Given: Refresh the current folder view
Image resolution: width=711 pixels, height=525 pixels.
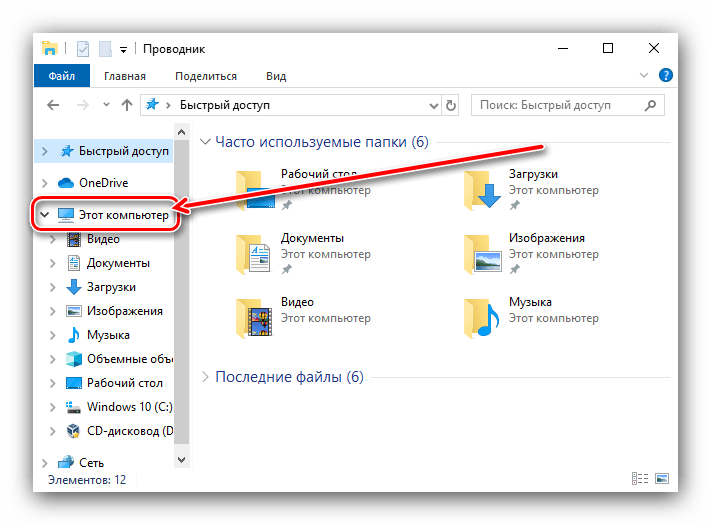Looking at the screenshot, I should coord(451,106).
